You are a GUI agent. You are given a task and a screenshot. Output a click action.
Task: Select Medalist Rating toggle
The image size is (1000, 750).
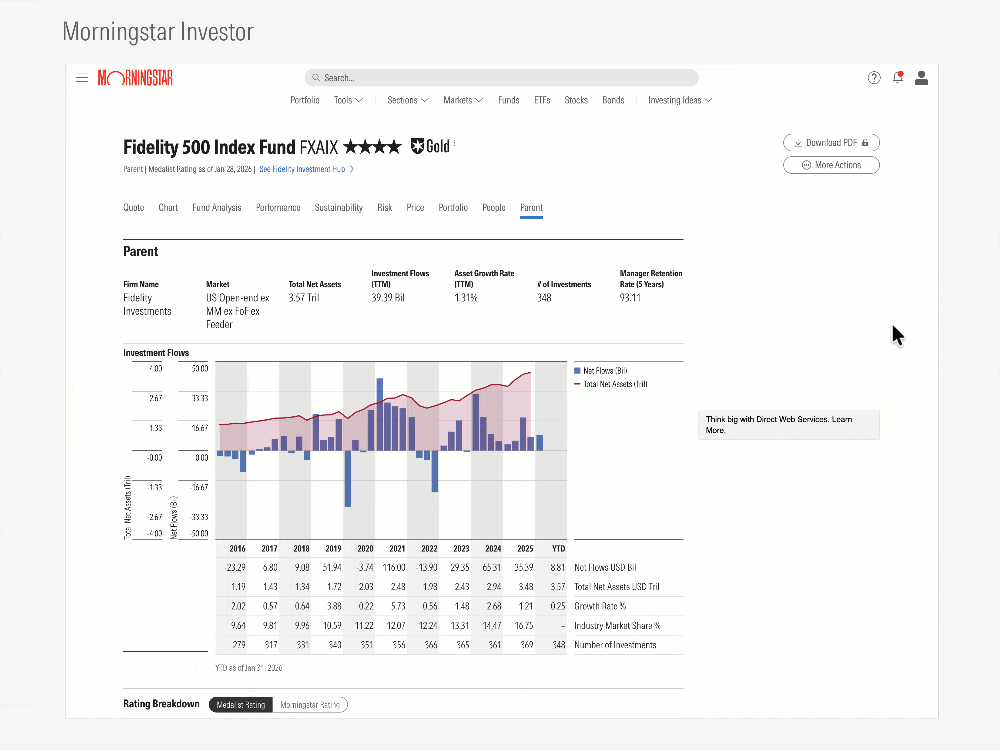(241, 705)
